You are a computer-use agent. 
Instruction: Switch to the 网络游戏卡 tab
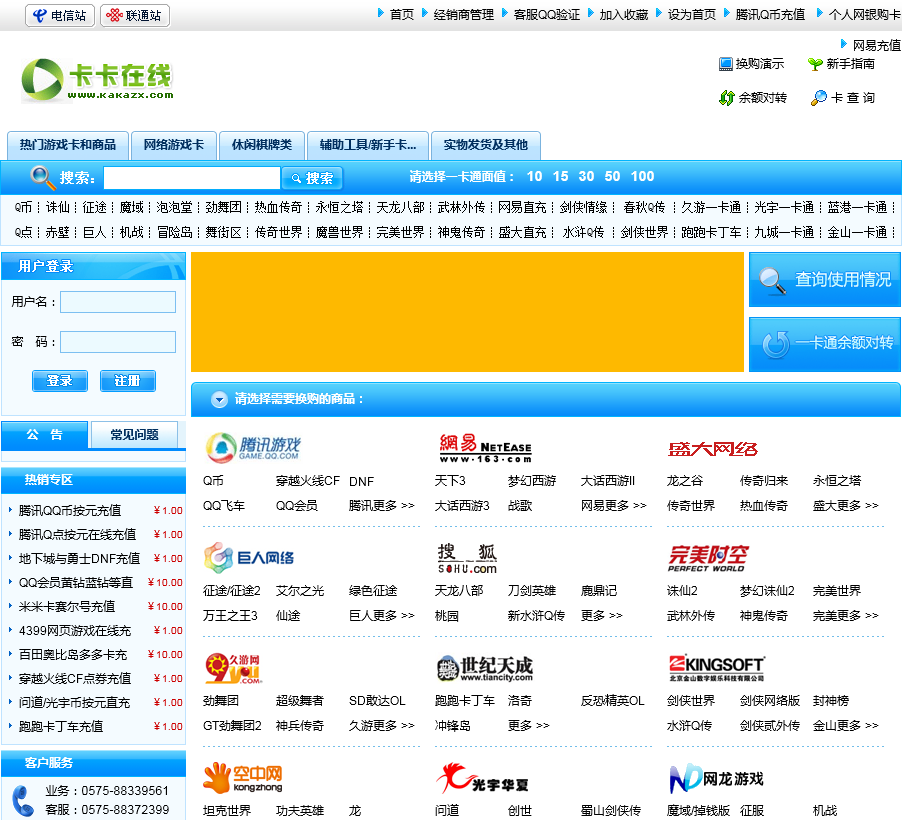coord(174,145)
